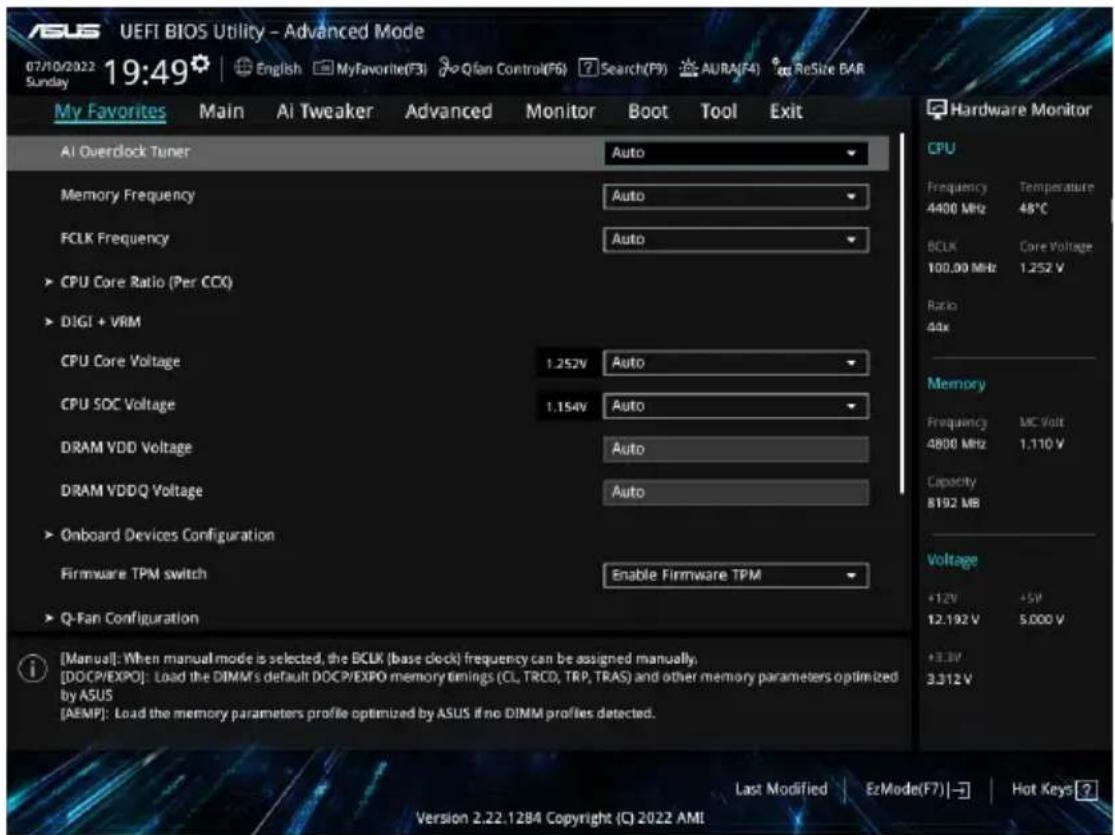The height and width of the screenshot is (835, 1115).
Task: Open CPU SOC Voltage dropdown
Action: click(735, 406)
